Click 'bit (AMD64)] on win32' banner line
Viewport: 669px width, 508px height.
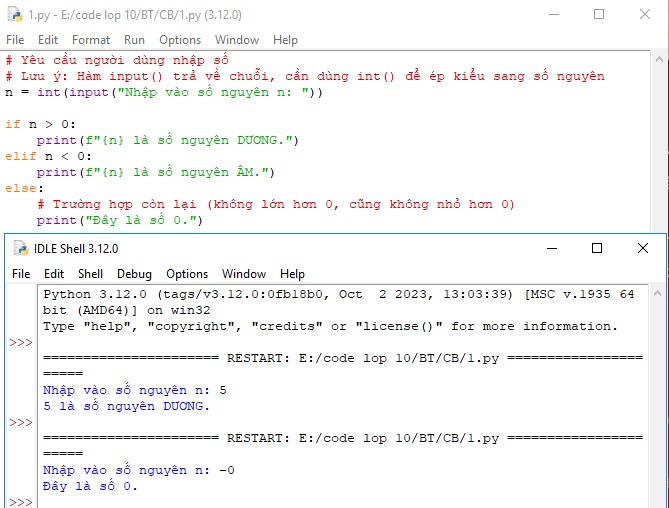tap(127, 311)
